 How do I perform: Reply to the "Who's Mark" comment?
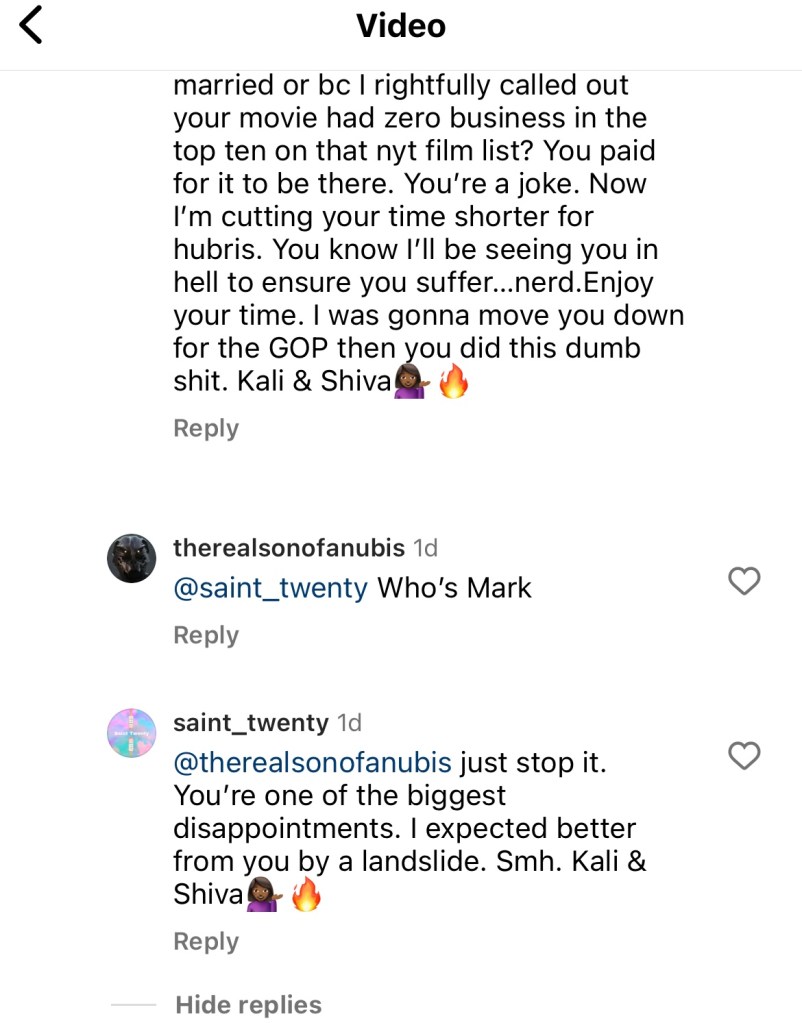(x=206, y=635)
